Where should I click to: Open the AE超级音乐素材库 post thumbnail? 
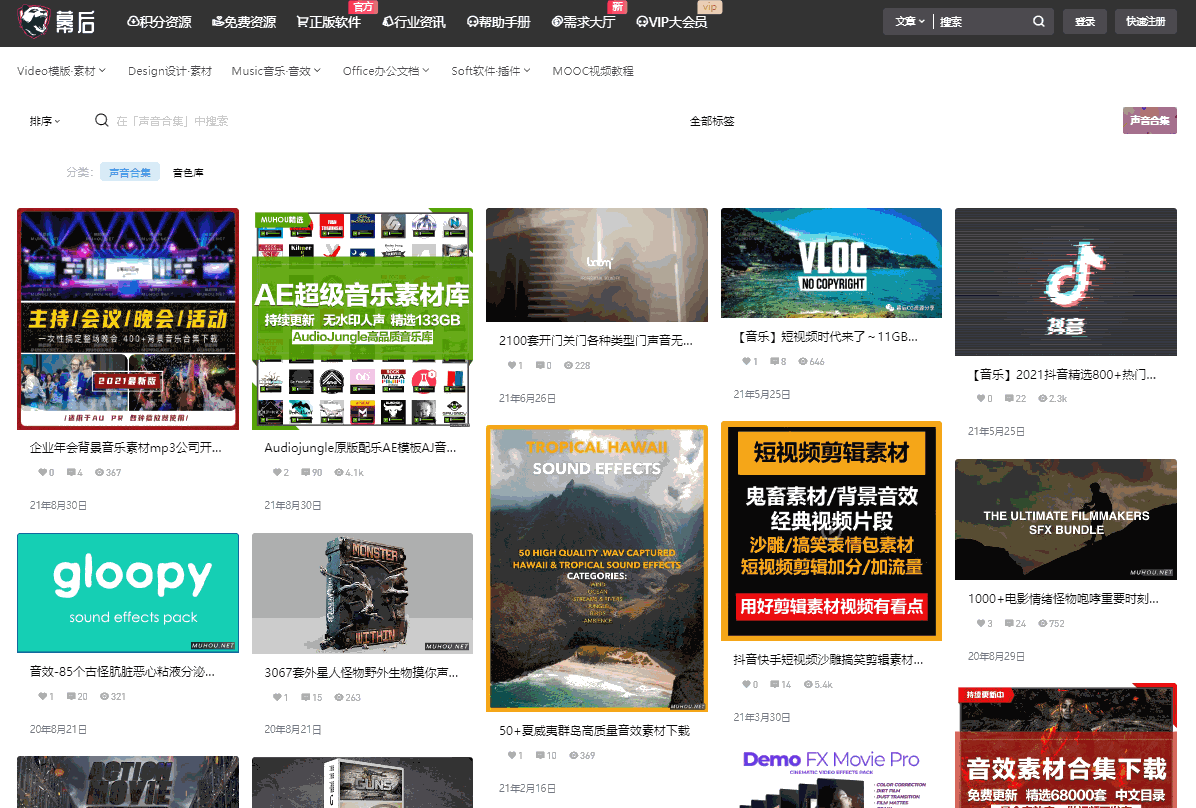pos(362,317)
